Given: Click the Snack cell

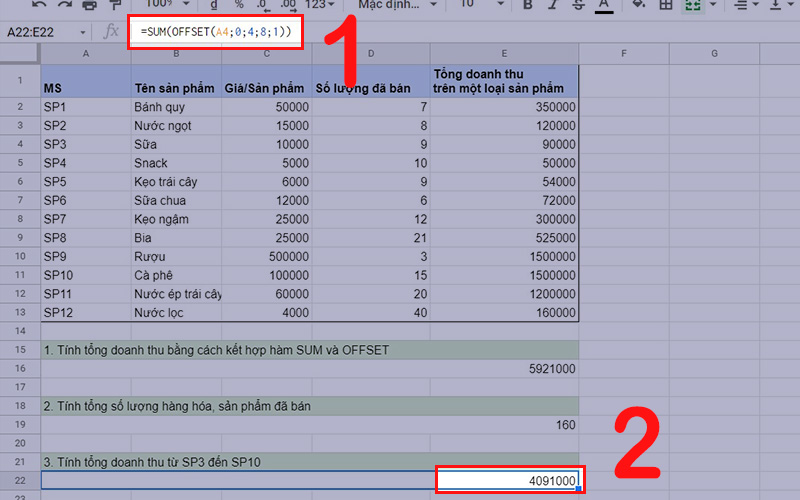Looking at the screenshot, I should click(x=176, y=163).
